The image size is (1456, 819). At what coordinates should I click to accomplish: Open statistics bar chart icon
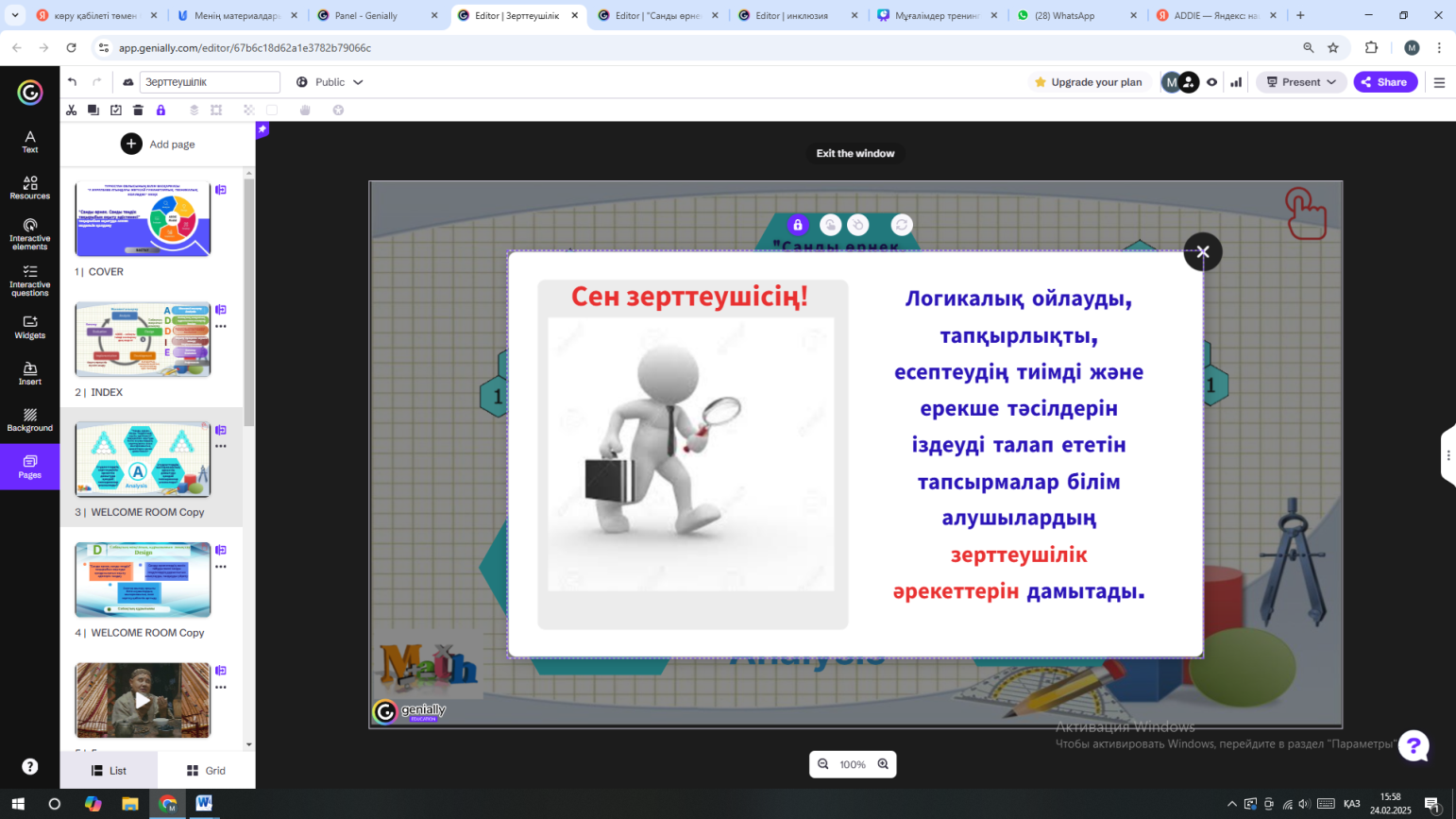tap(1236, 82)
